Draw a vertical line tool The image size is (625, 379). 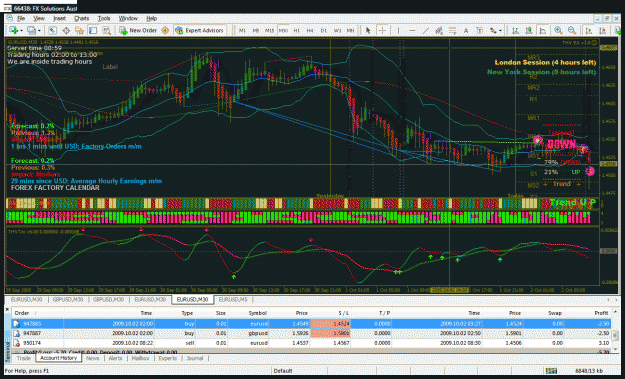click(x=398, y=30)
